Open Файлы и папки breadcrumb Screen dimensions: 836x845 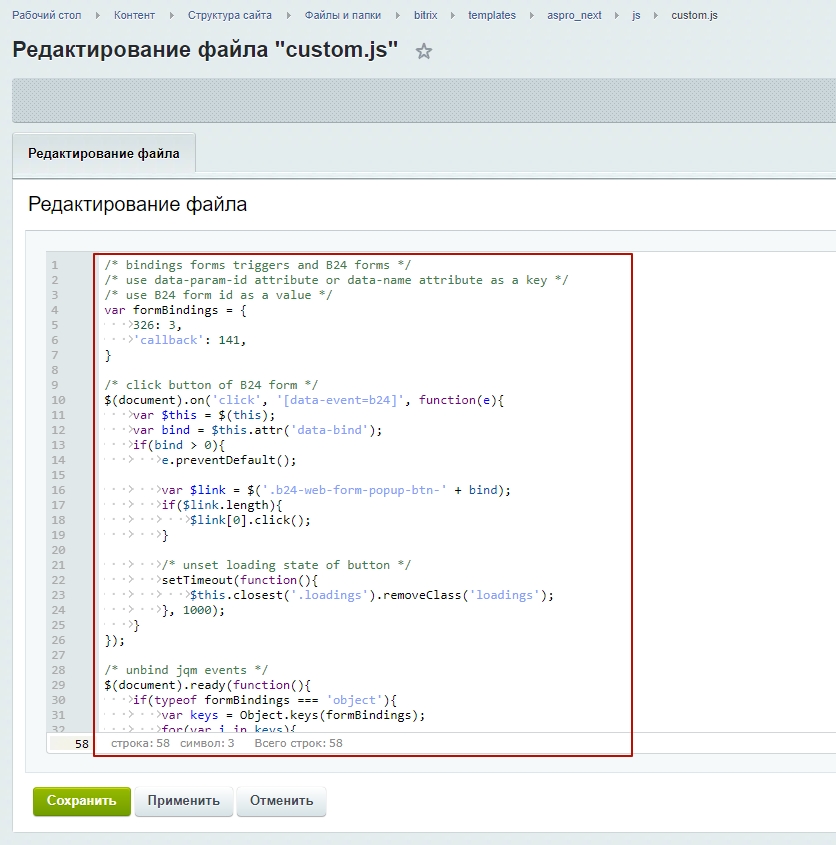pos(343,15)
